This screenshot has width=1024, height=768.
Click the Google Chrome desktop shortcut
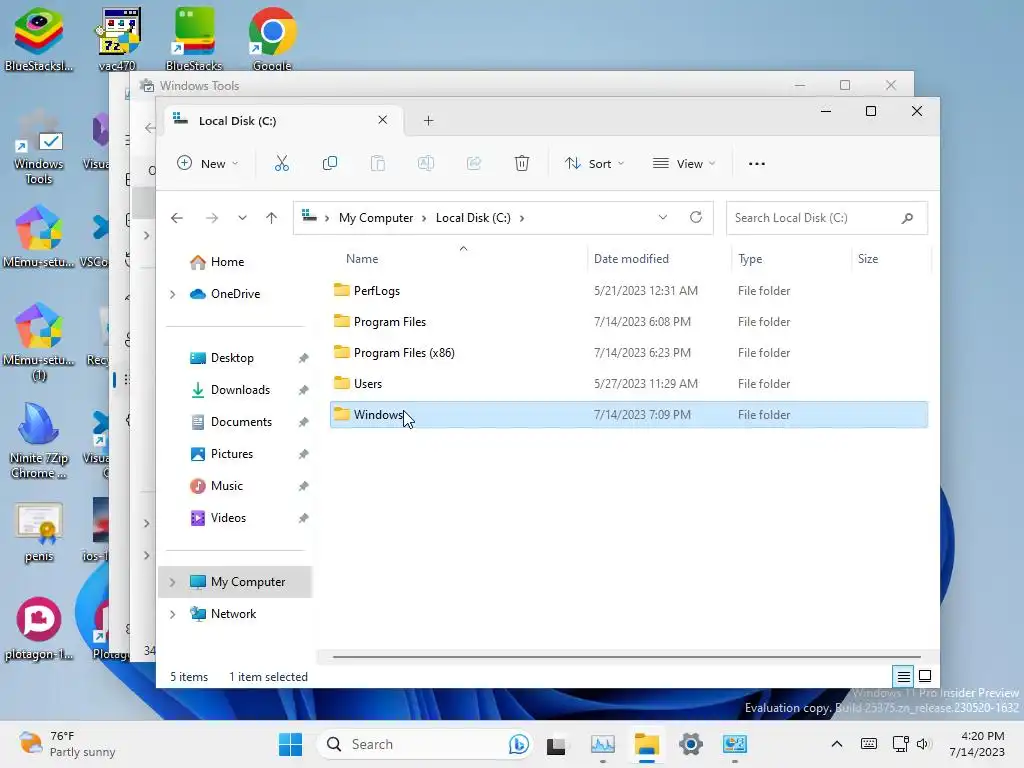(x=272, y=38)
